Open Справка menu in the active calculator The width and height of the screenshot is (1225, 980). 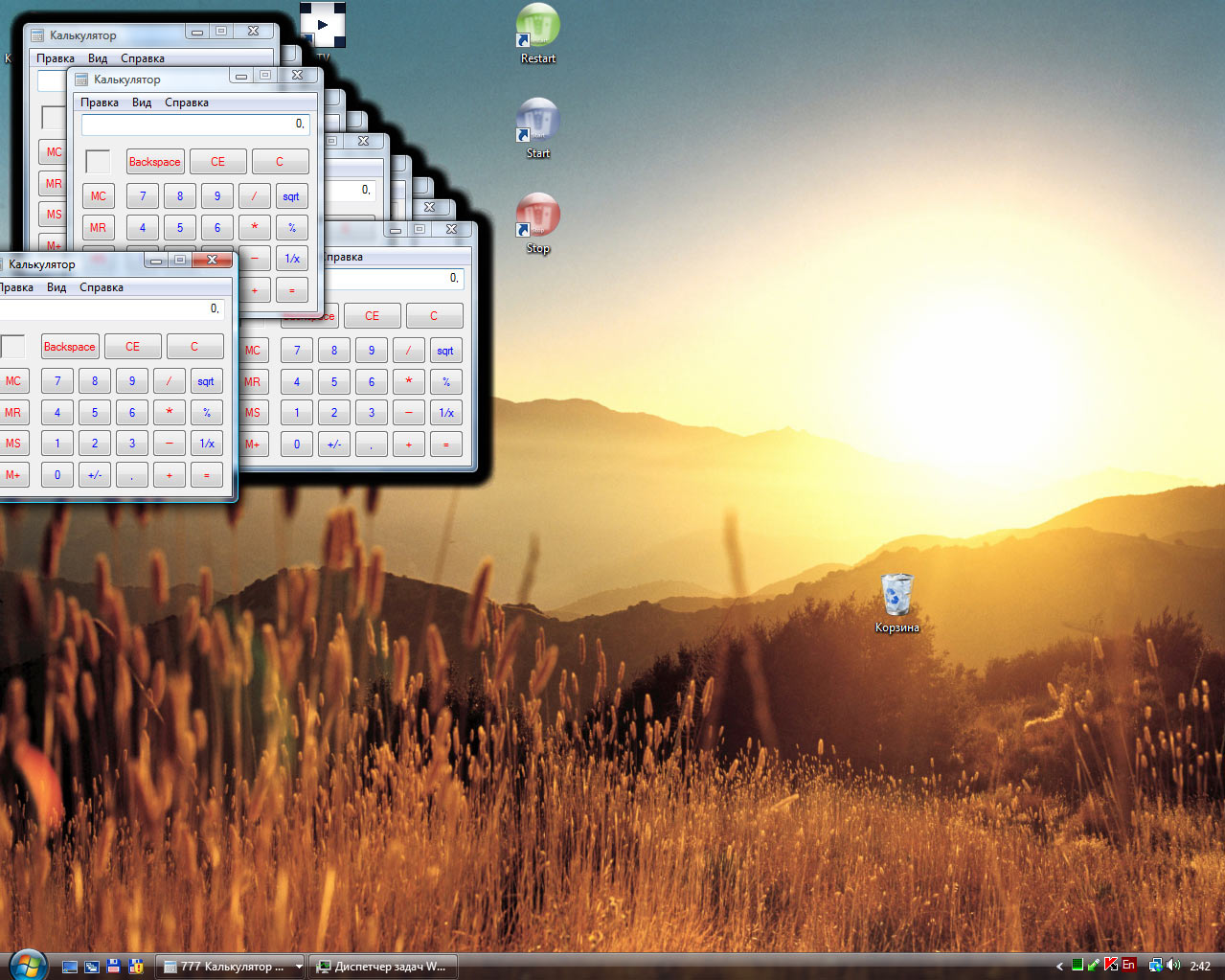pos(102,287)
